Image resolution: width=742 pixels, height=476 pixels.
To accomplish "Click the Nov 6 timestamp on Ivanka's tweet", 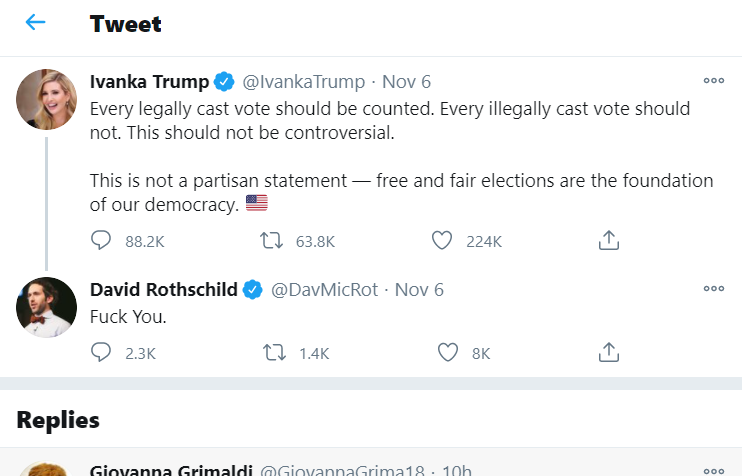I will (407, 82).
